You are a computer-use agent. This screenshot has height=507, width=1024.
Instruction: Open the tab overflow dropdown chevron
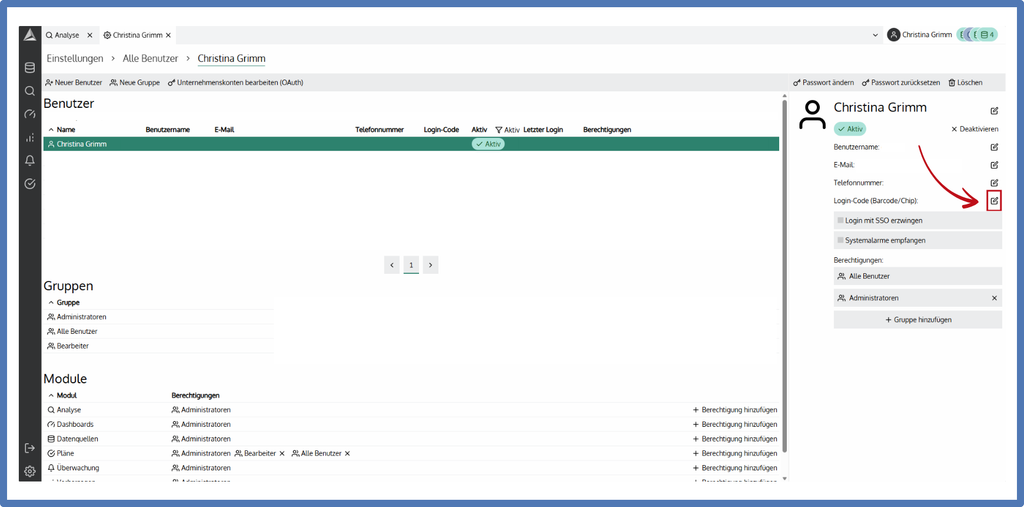click(x=875, y=35)
